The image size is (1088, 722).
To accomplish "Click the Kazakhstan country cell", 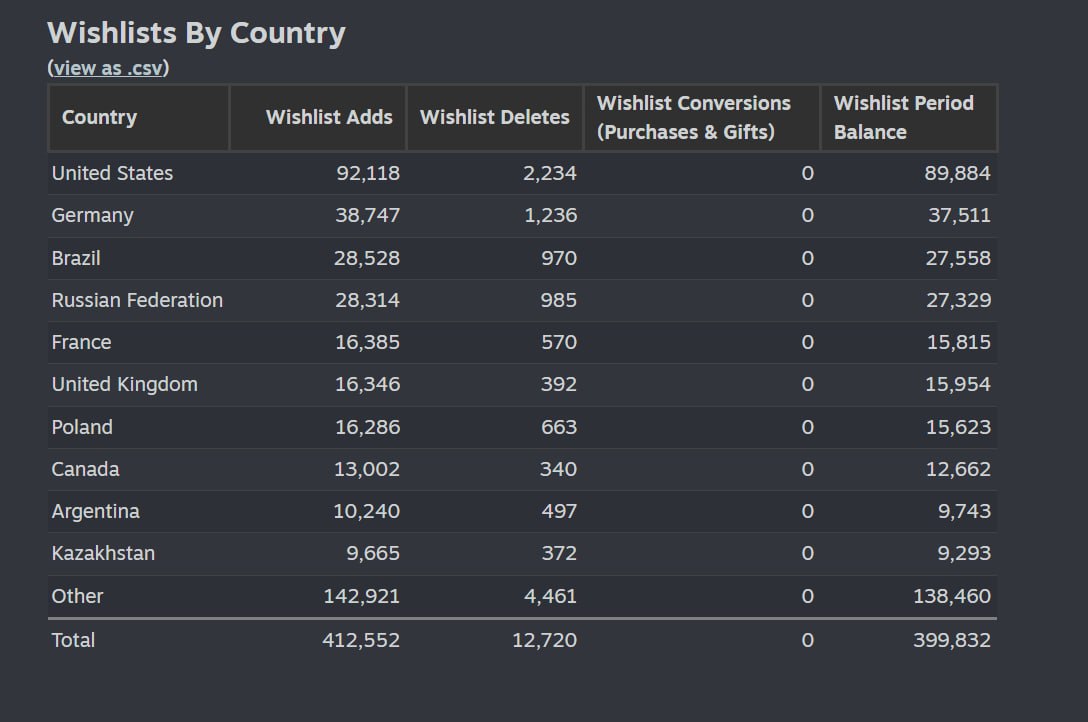I will (x=103, y=553).
